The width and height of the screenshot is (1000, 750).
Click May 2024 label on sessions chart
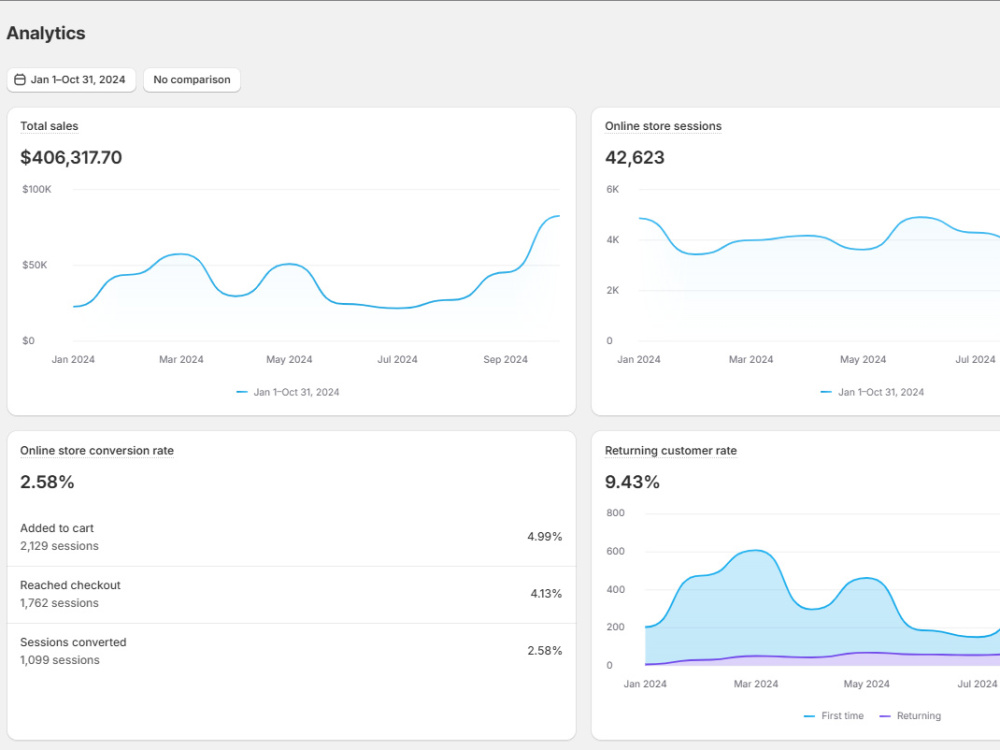[863, 360]
